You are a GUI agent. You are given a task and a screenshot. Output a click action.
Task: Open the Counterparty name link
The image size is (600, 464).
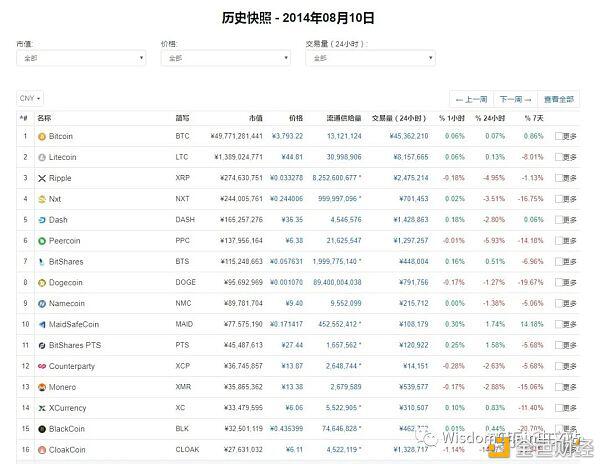(x=72, y=366)
